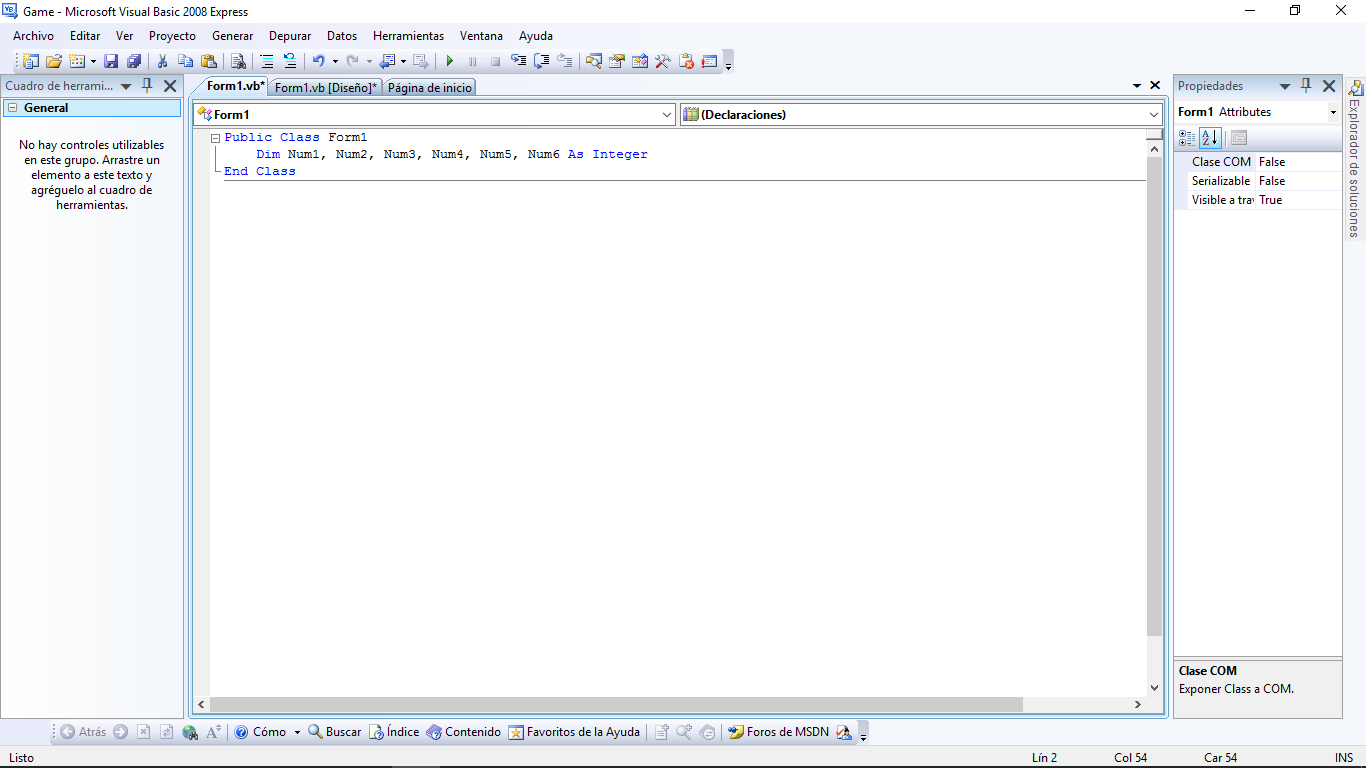Image resolution: width=1366 pixels, height=768 pixels.
Task: Switch to the Página de inicio tab
Action: (429, 88)
